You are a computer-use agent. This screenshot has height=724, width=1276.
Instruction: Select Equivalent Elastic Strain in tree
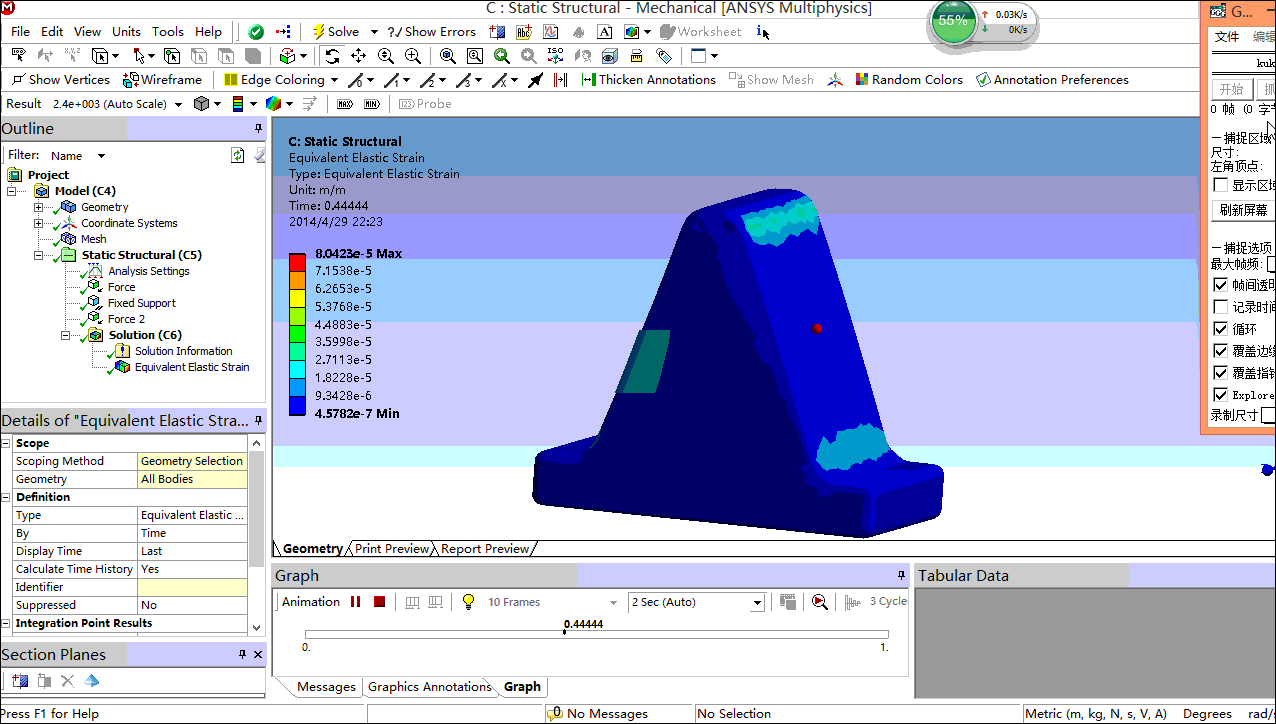tap(192, 367)
